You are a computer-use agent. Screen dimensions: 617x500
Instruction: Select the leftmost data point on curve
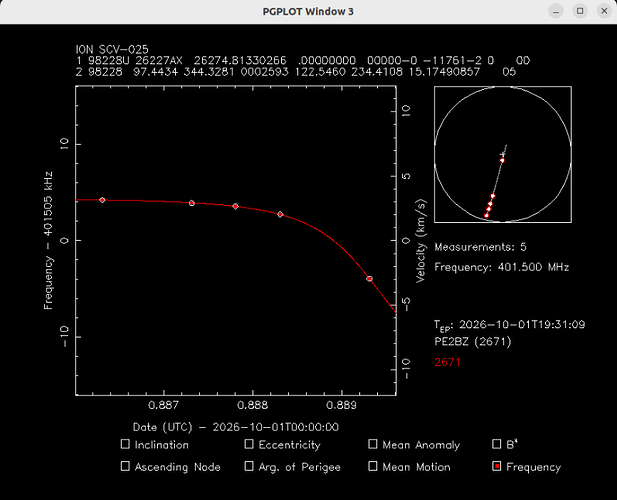click(102, 200)
